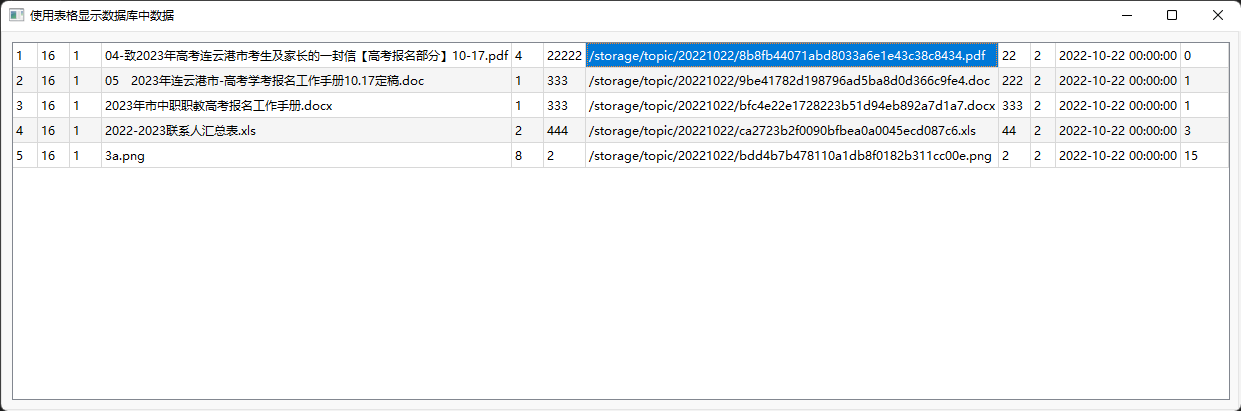This screenshot has height=411, width=1241.
Task: Select the path ending bdd4b7b478110a1db8f0182b311cc00e.png
Action: point(792,156)
